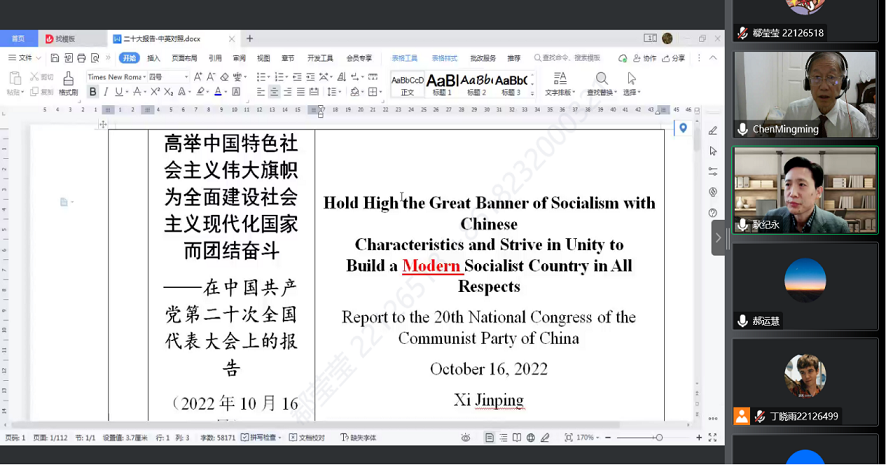The image size is (886, 465).
Task: Open the Page Layout ribbon tab
Action: click(x=184, y=58)
